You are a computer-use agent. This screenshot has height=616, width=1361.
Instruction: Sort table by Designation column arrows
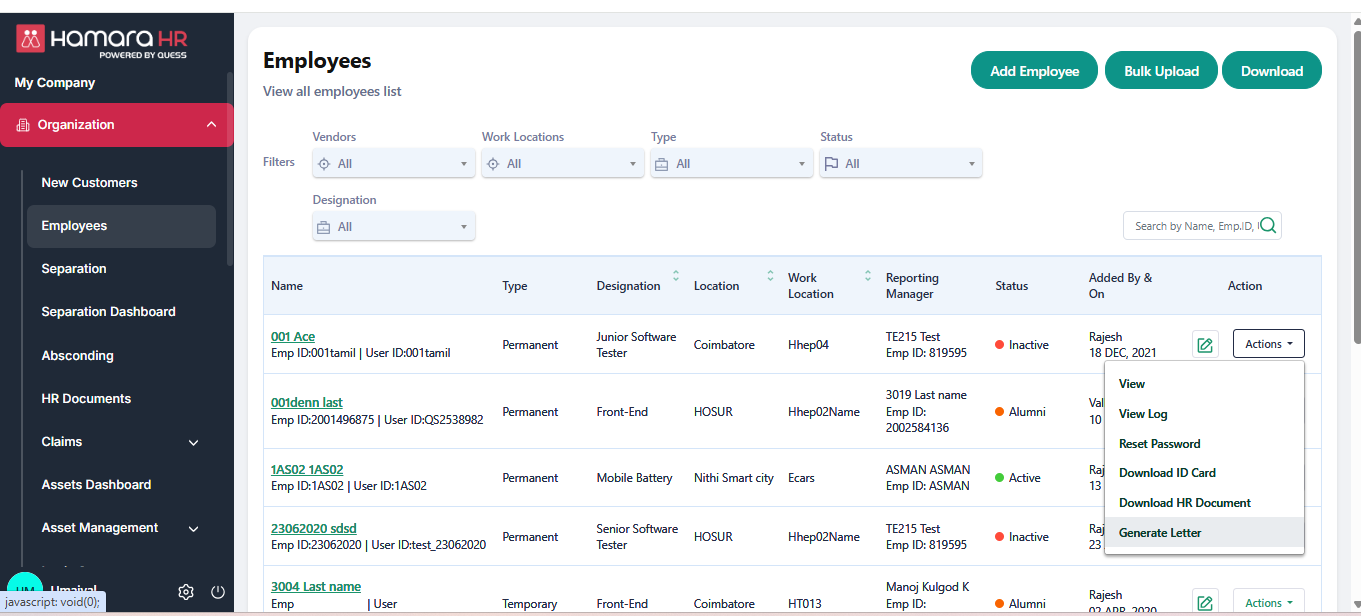pos(675,276)
